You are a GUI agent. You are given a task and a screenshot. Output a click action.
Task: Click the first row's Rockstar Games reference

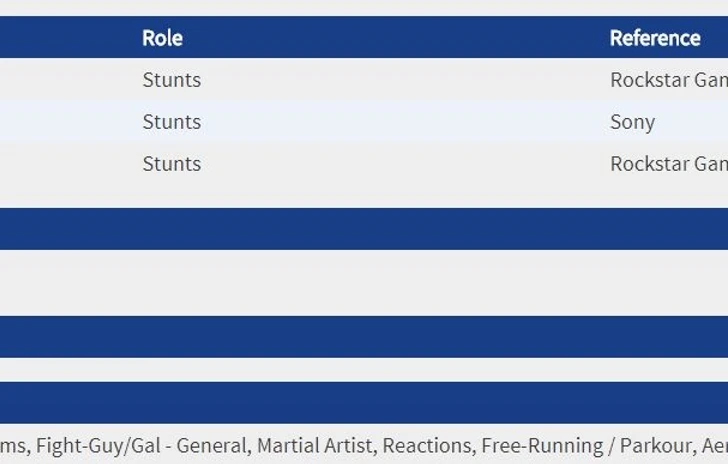click(668, 80)
